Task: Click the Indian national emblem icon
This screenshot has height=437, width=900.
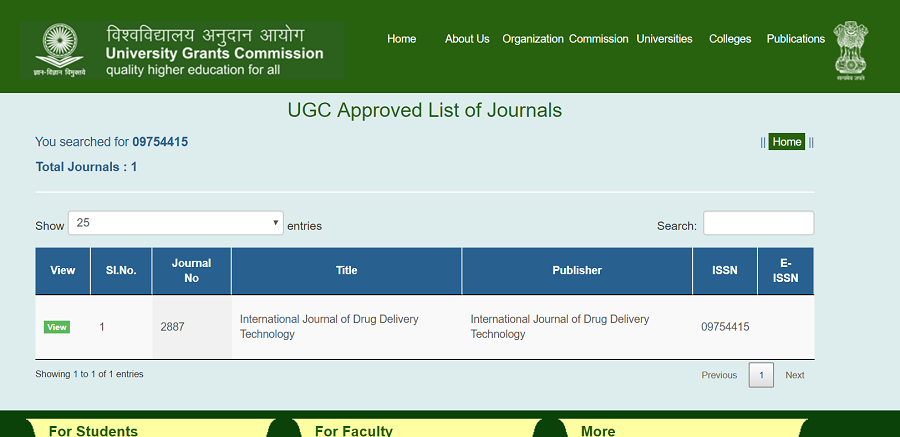Action: pos(851,51)
